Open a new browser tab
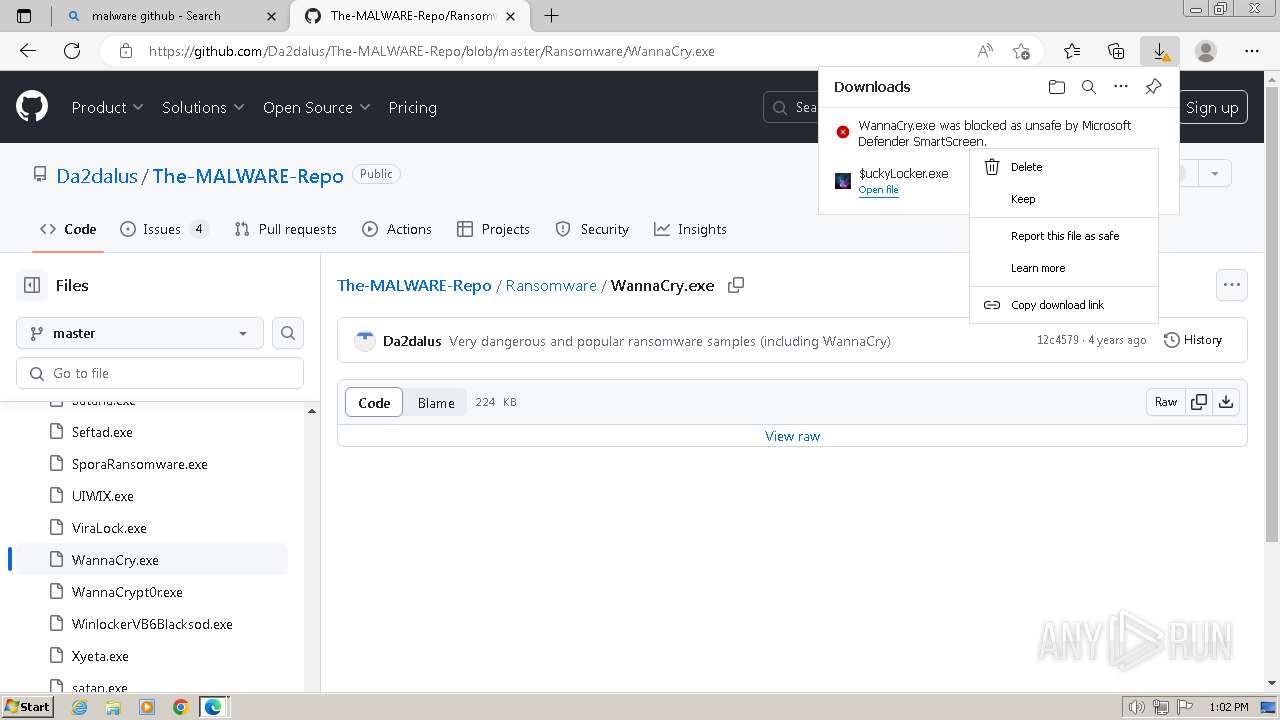 click(x=551, y=15)
